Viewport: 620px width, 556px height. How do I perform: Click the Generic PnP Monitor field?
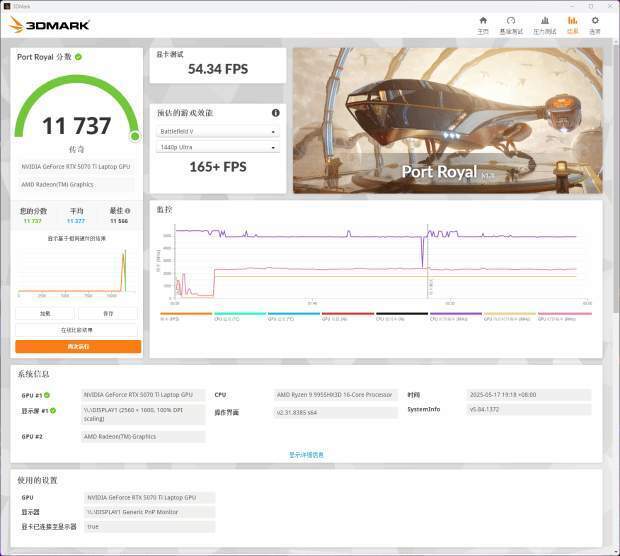[x=150, y=512]
